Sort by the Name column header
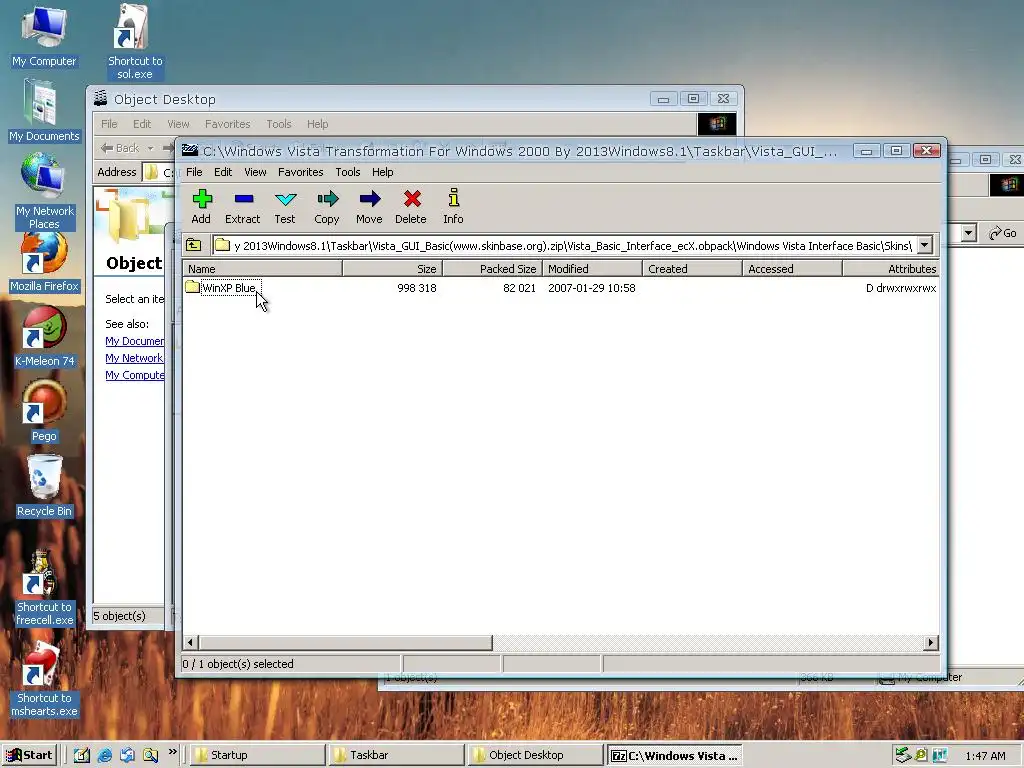 [x=263, y=268]
